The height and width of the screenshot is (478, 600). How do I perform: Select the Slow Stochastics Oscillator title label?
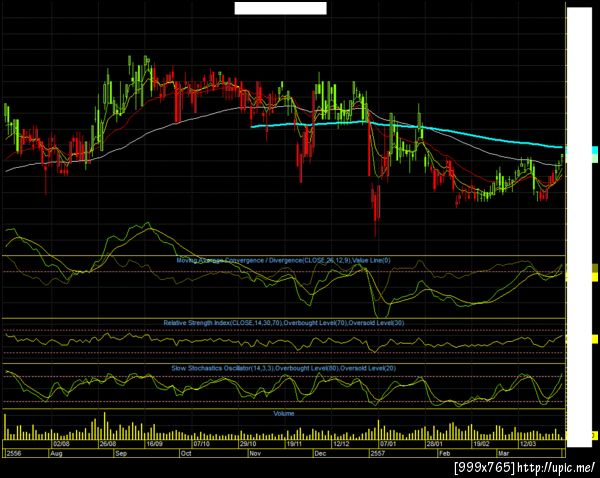[283, 368]
